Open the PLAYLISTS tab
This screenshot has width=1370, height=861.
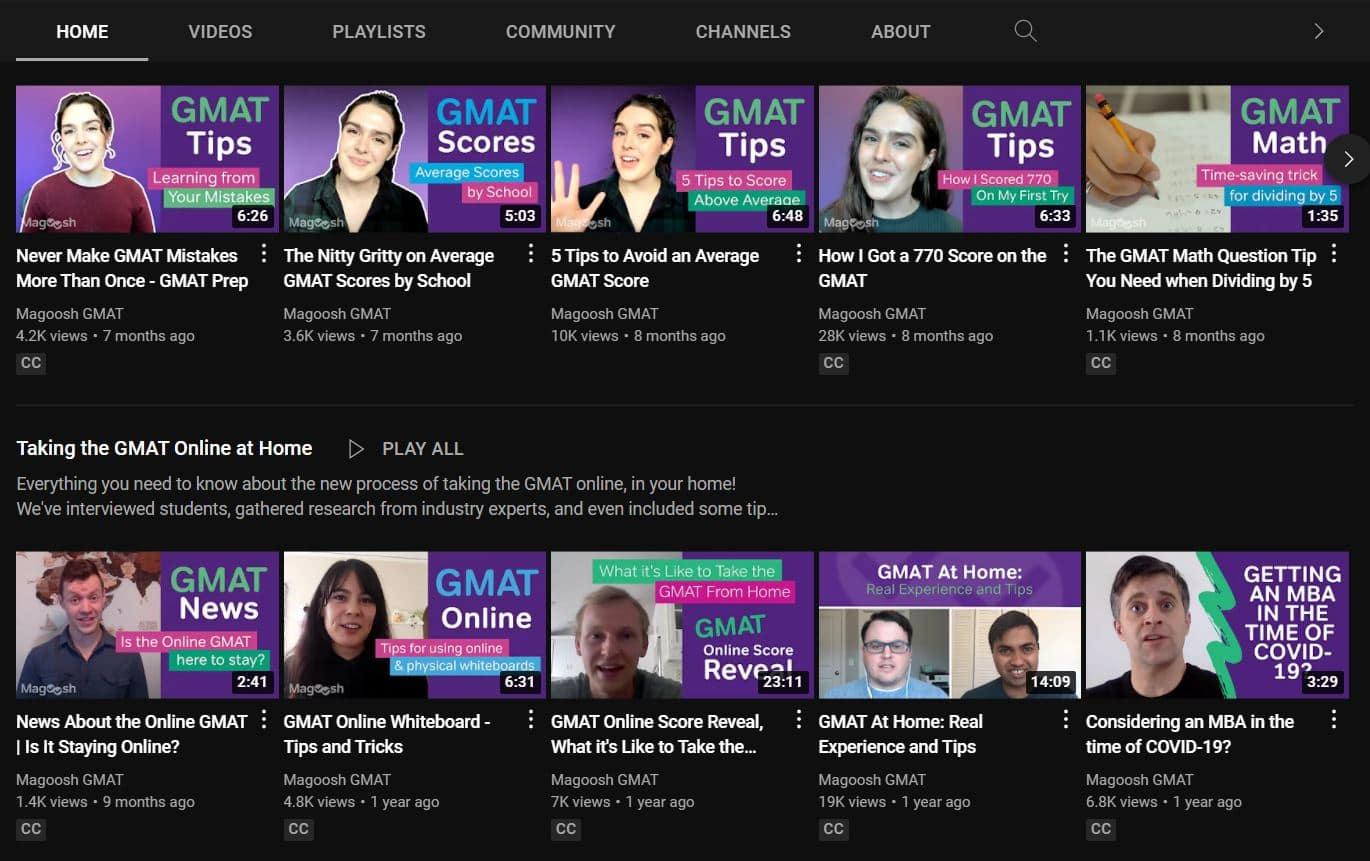click(x=379, y=31)
